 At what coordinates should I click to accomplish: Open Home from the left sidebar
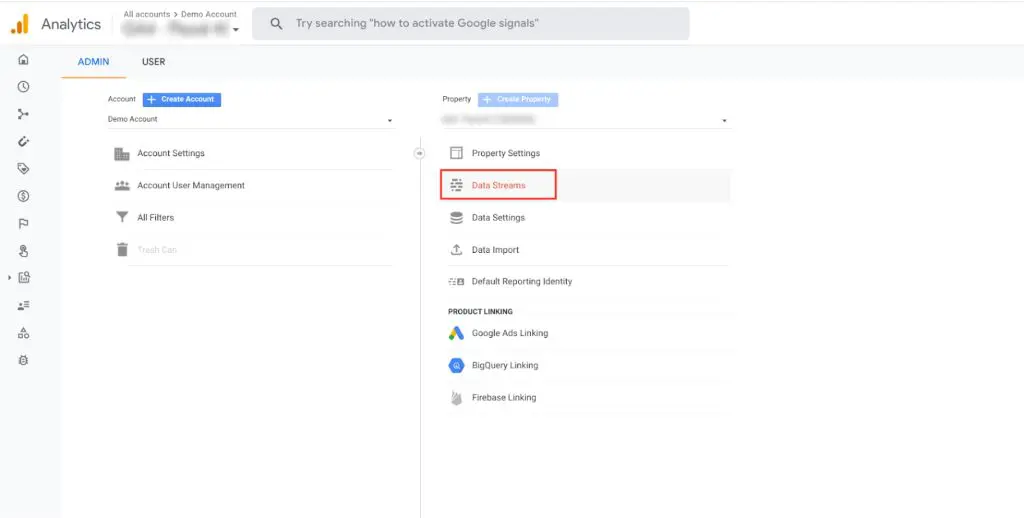click(x=24, y=59)
